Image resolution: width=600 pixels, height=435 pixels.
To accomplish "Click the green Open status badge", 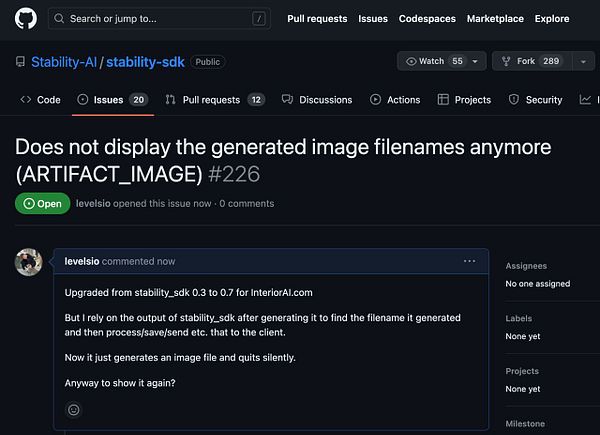I will coord(42,204).
